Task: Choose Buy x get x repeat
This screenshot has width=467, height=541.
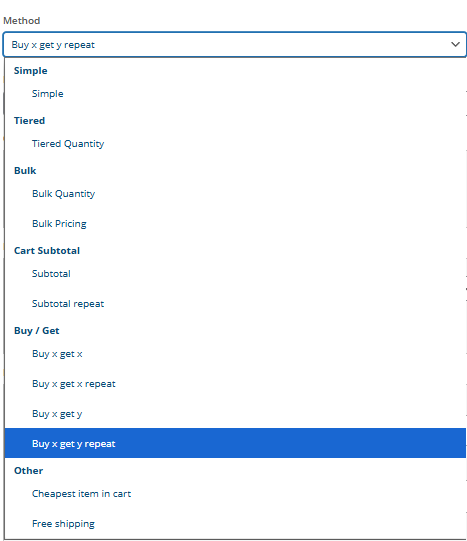Action: click(x=235, y=384)
